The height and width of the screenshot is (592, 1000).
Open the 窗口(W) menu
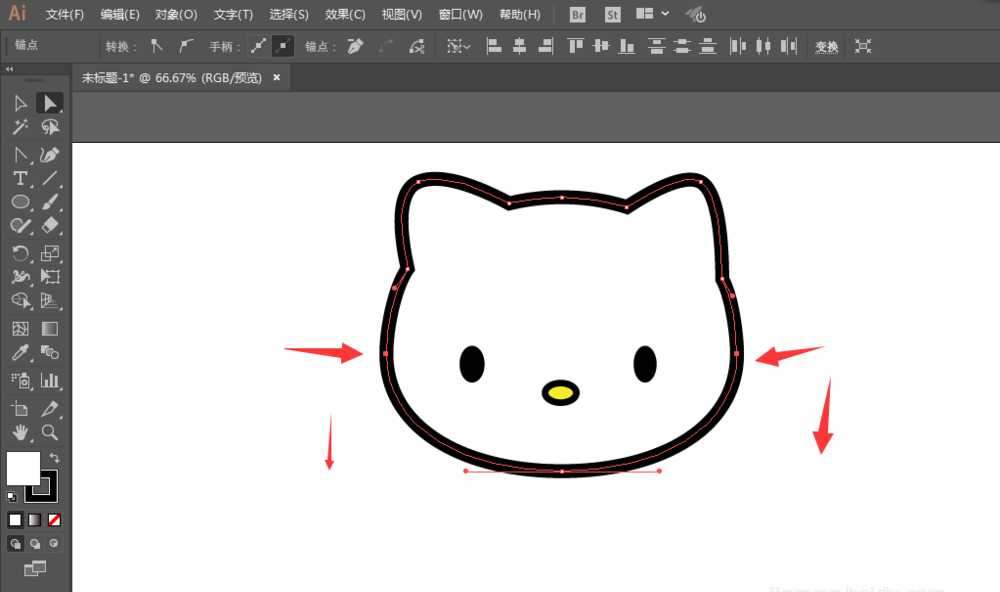coord(459,14)
